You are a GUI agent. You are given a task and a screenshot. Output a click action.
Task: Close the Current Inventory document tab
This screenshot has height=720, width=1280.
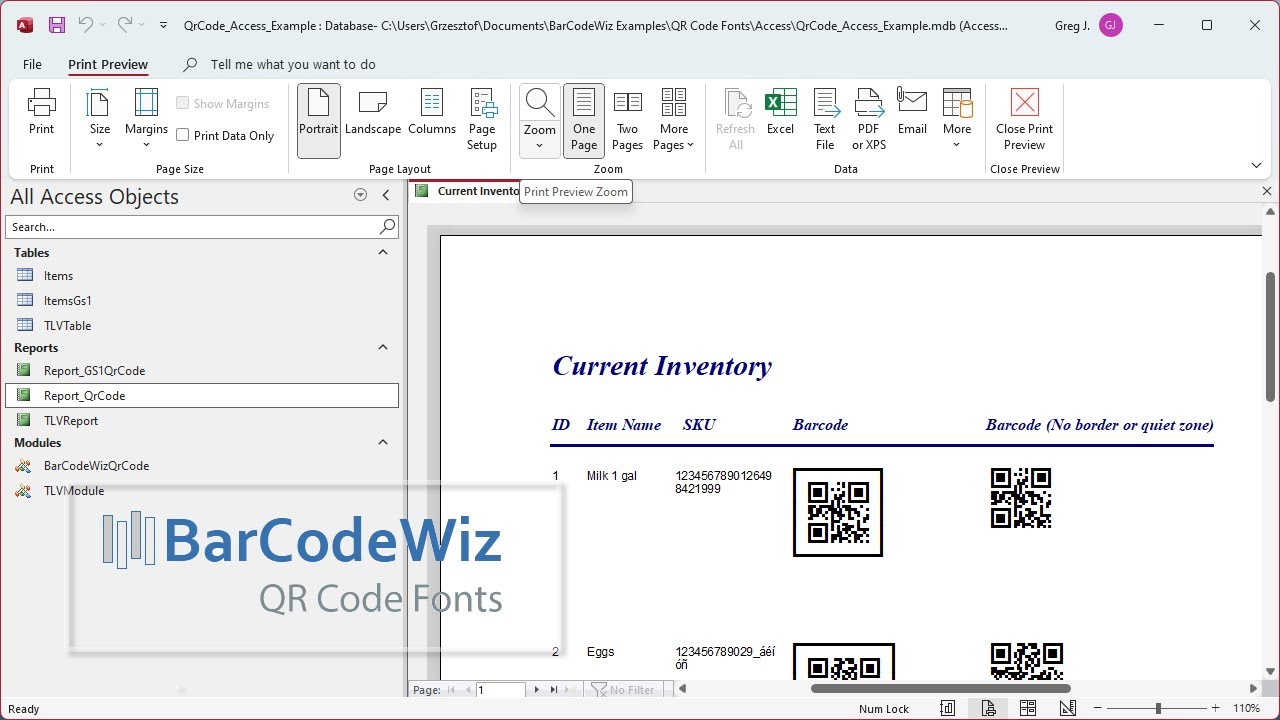click(1267, 191)
